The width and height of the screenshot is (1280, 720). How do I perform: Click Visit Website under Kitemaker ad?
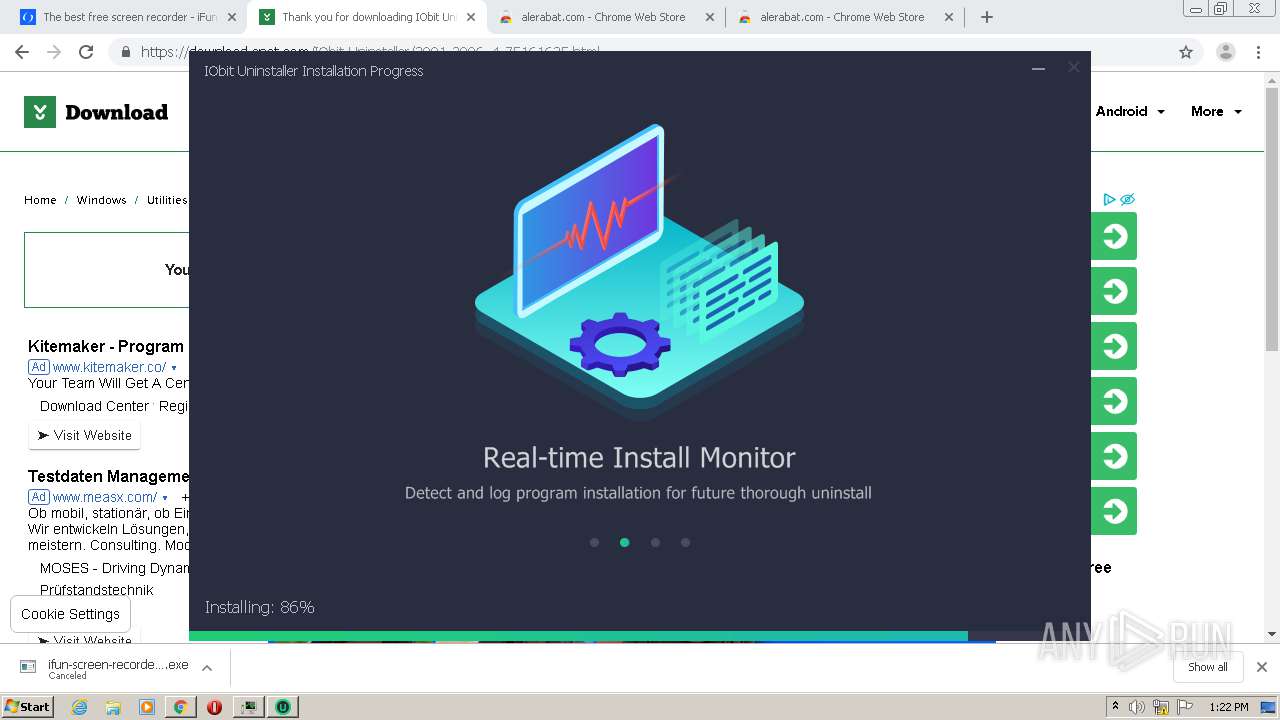(x=85, y=435)
